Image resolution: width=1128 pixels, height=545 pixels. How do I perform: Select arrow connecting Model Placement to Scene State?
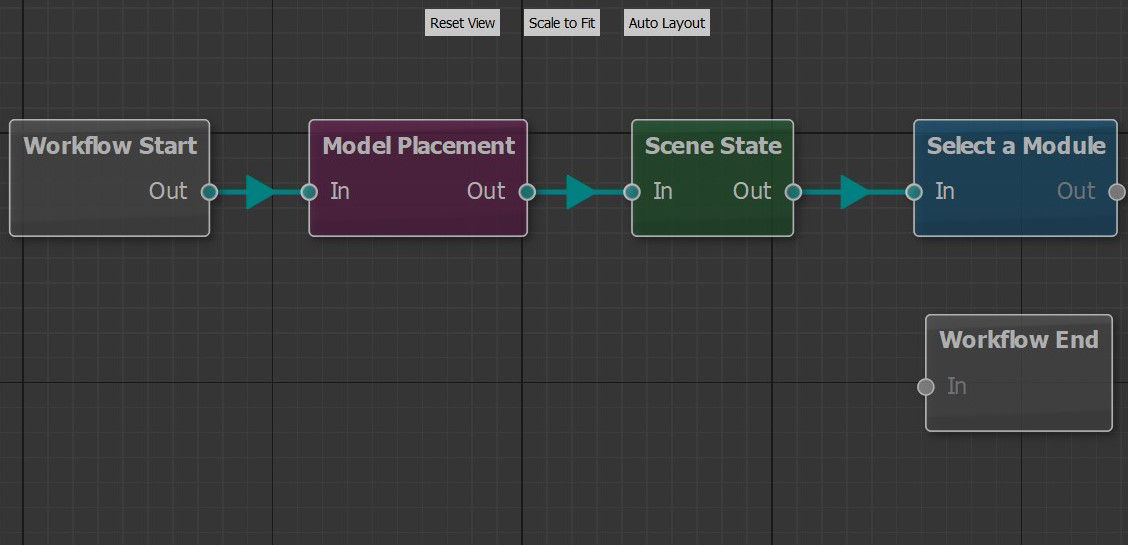[x=580, y=192]
